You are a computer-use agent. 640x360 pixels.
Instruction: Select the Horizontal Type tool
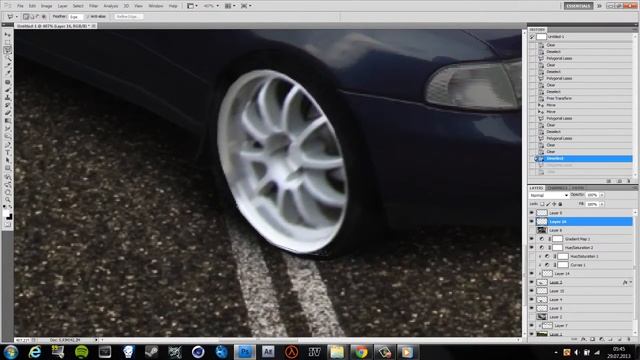tap(7, 152)
